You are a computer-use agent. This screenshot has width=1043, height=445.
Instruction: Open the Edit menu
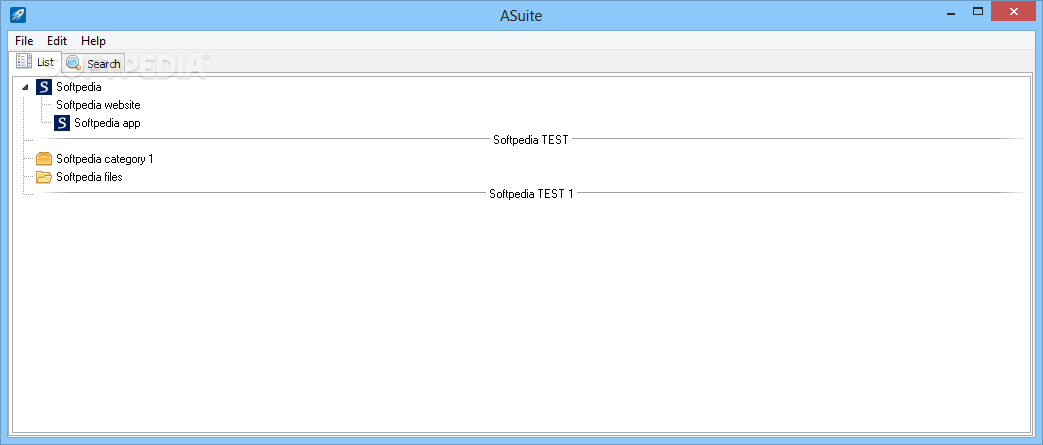coord(57,41)
